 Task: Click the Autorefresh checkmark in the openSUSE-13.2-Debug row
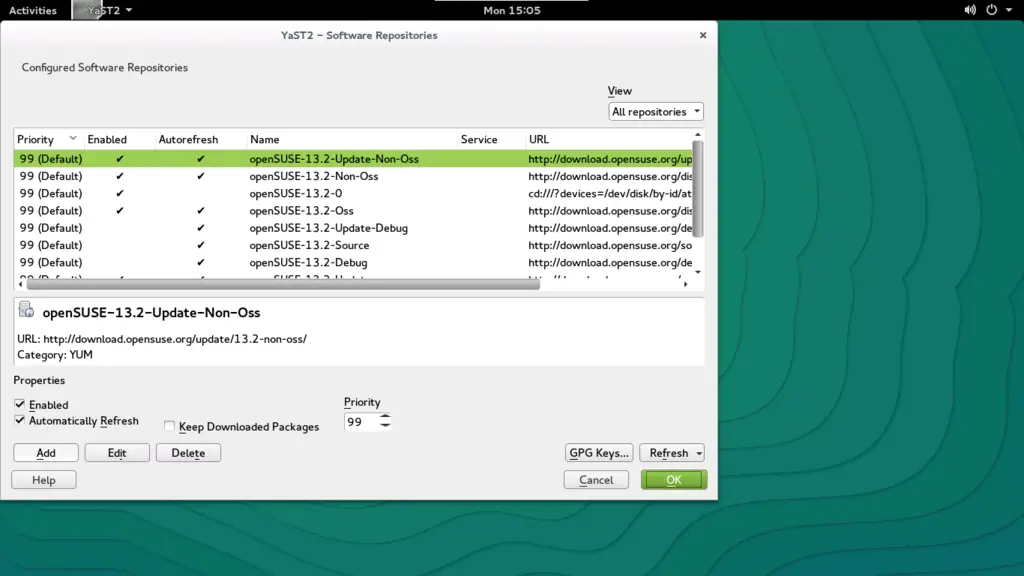pyautogui.click(x=200, y=263)
